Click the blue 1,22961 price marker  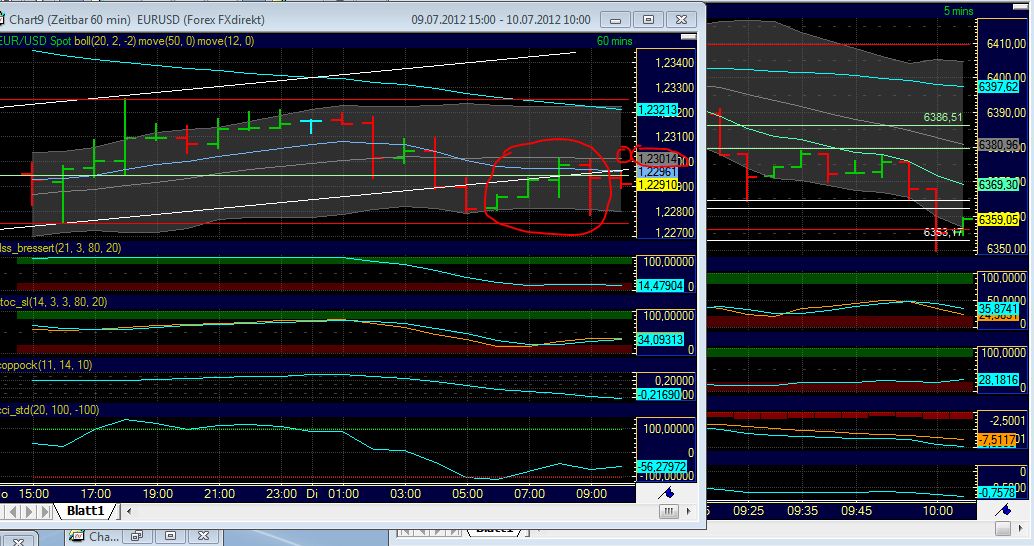pyautogui.click(x=657, y=171)
